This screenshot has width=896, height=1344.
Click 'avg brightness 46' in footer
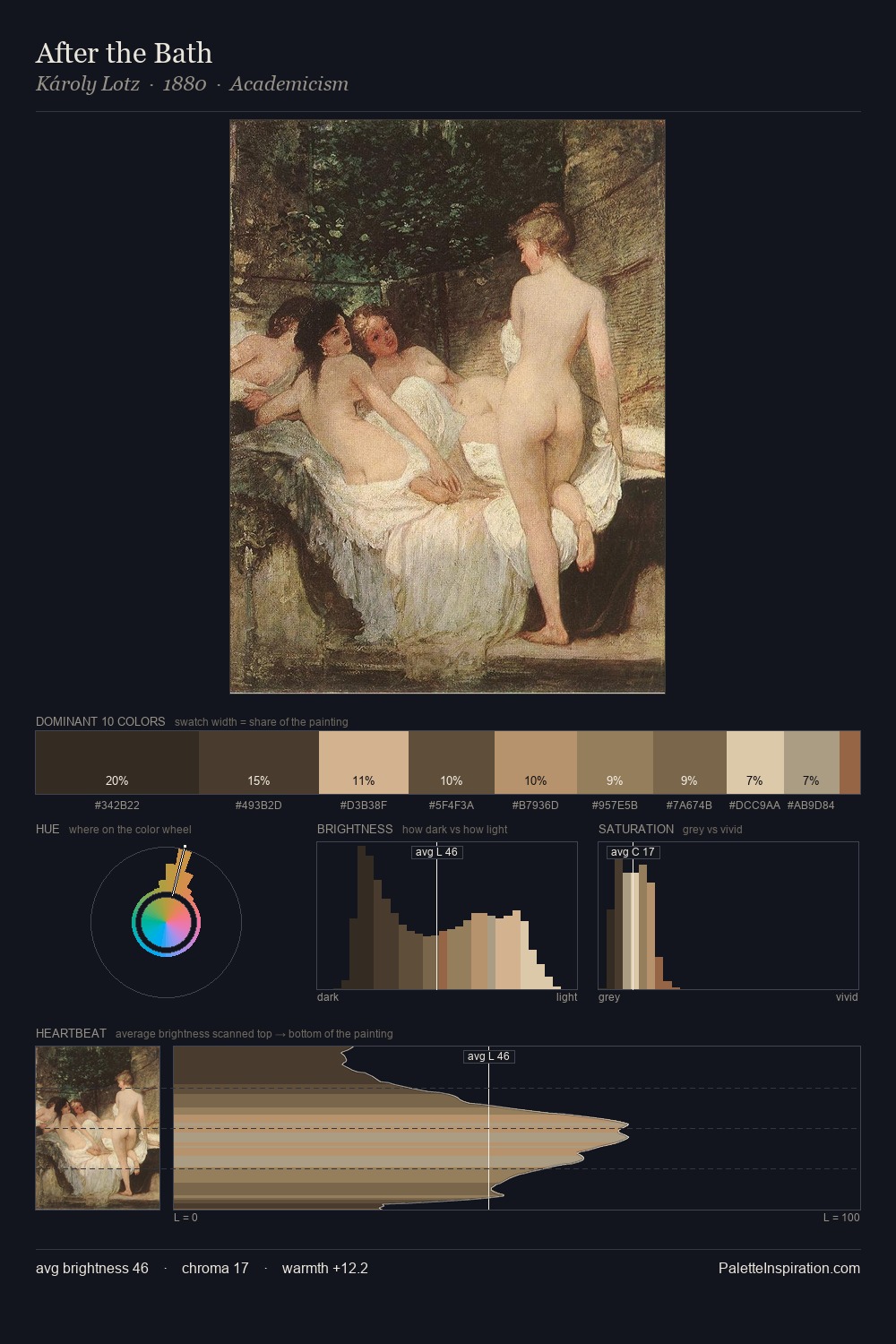coord(92,1268)
